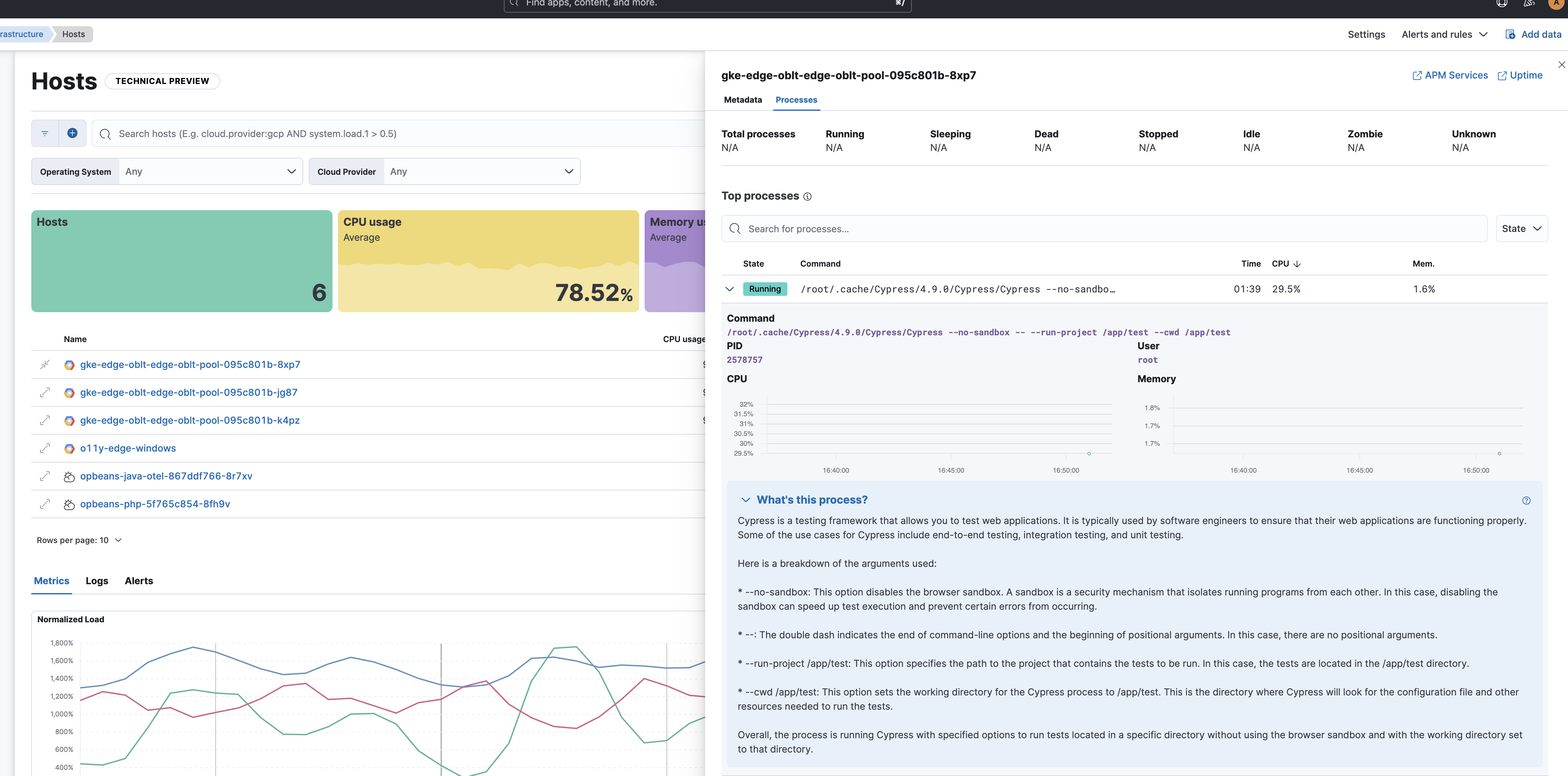The width and height of the screenshot is (1568, 776).
Task: Click the PID value 2578757
Action: coord(745,360)
